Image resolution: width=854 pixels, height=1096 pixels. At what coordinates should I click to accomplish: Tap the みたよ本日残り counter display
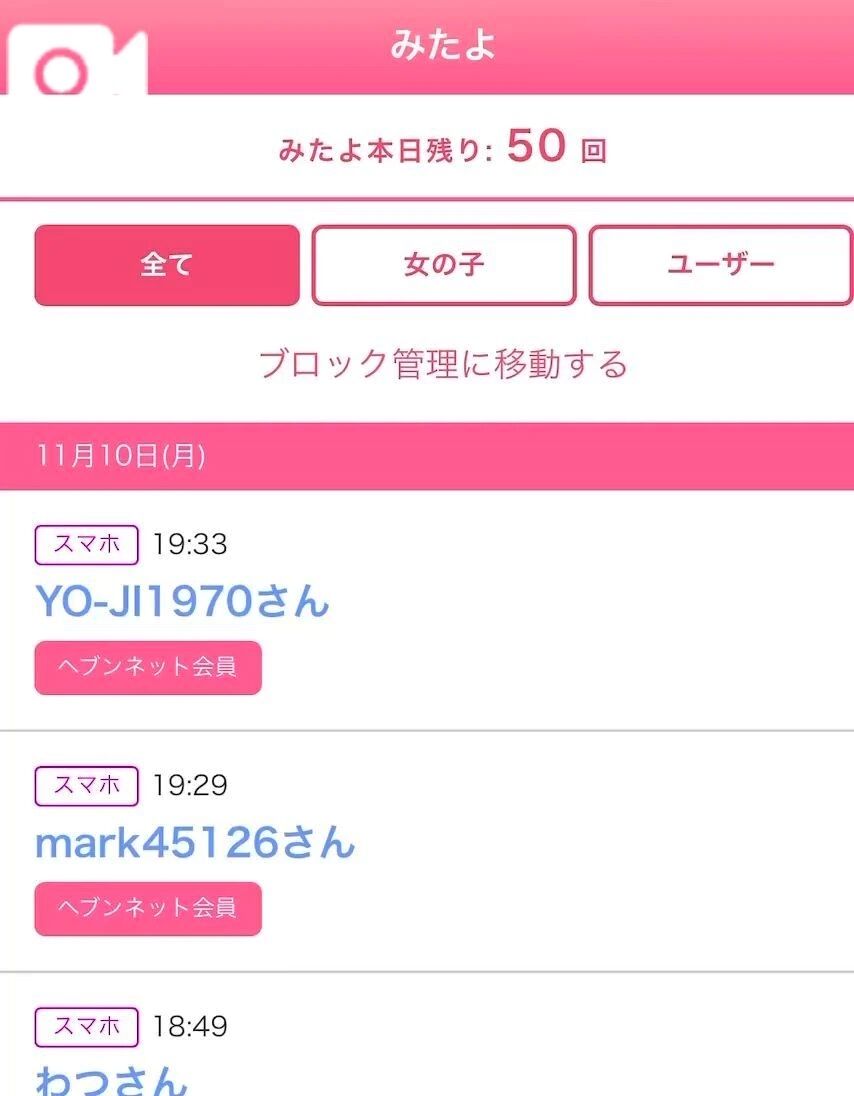tap(441, 146)
